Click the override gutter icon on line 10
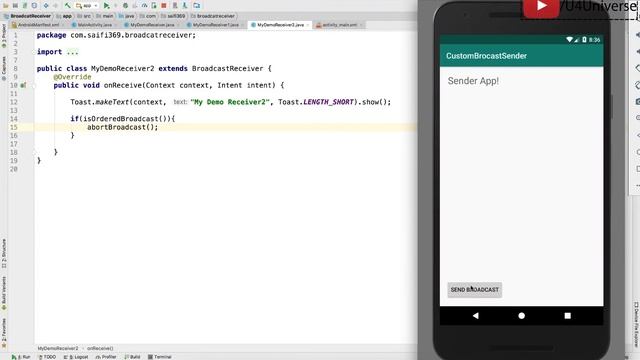 coord(23,85)
